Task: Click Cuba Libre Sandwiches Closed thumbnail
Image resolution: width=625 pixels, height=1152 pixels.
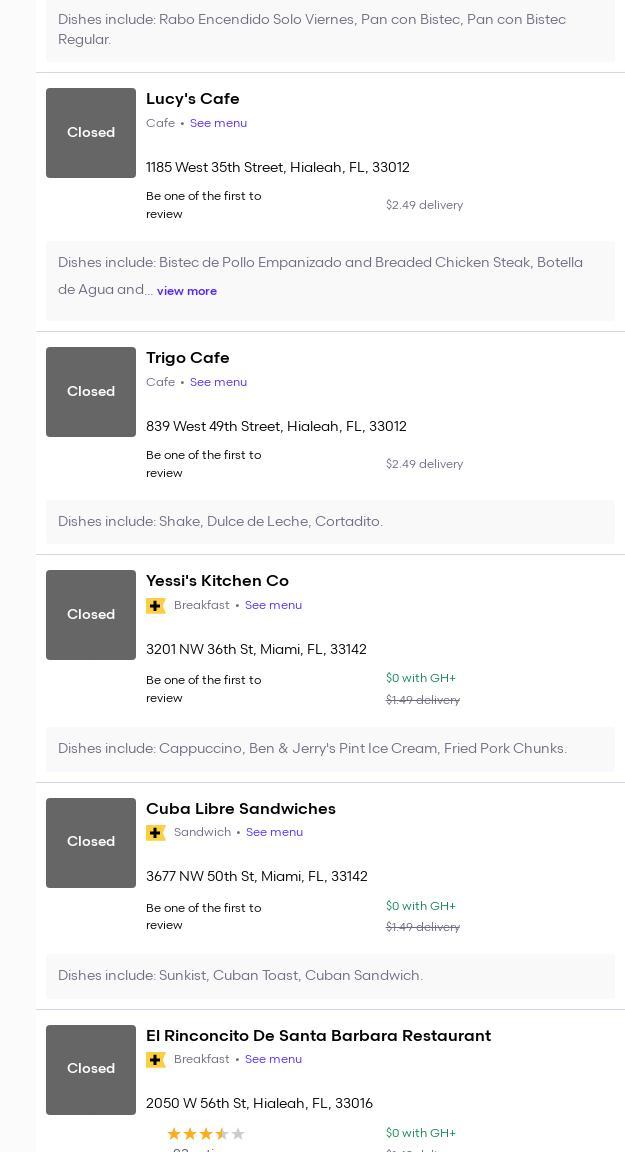Action: tap(91, 842)
